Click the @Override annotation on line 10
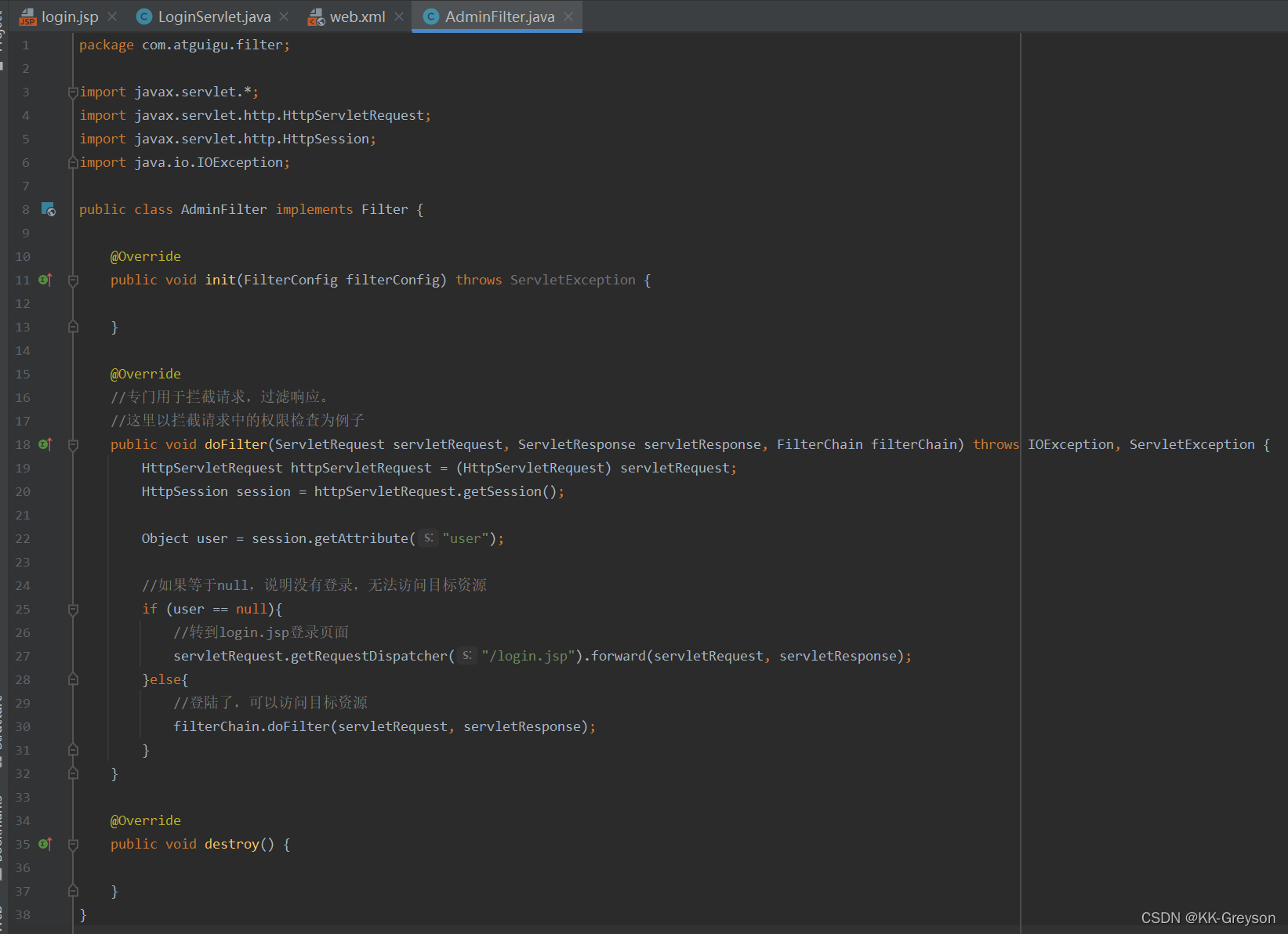The image size is (1288, 934). pos(146,256)
